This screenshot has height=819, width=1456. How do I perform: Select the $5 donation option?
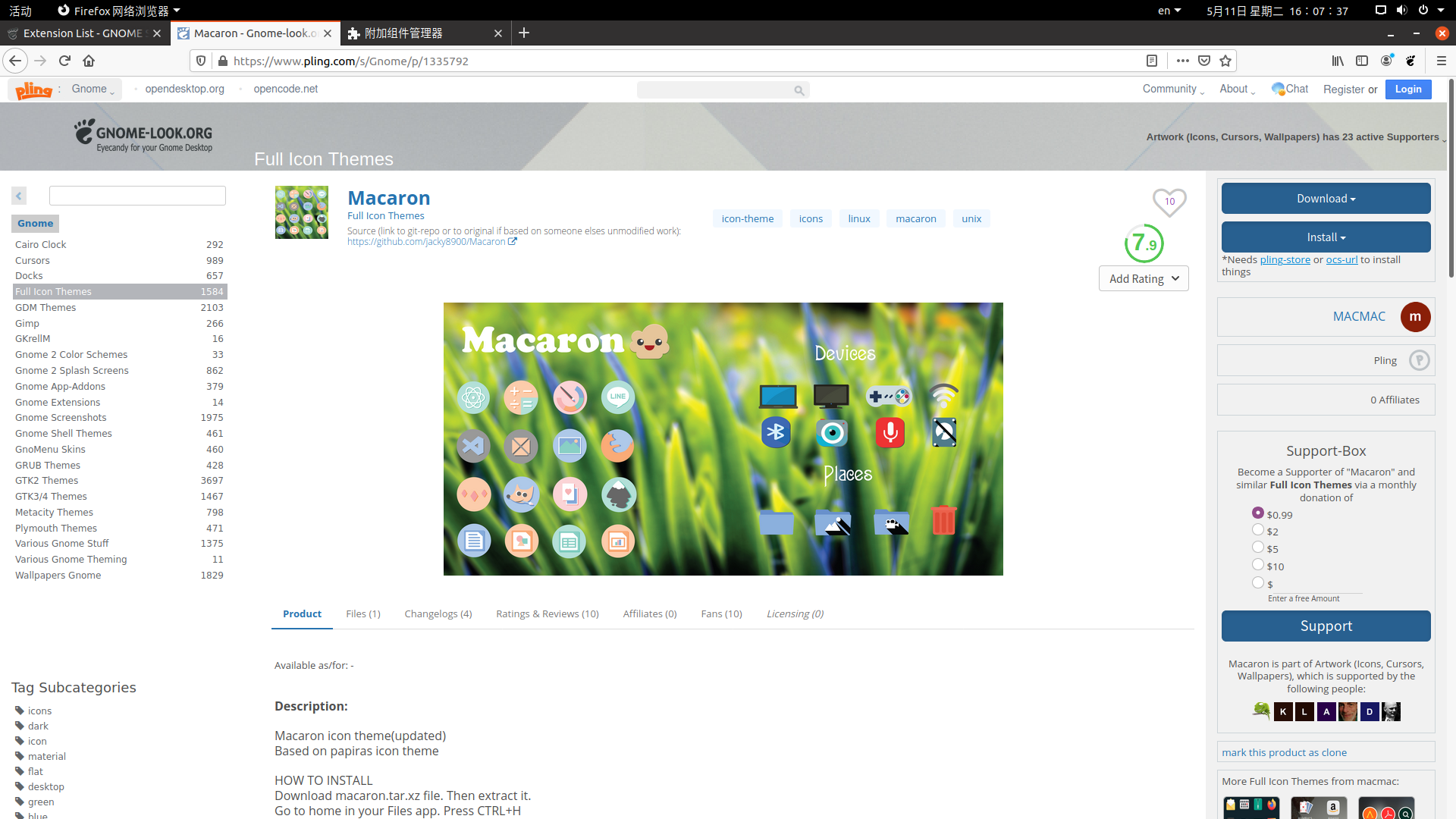tap(1258, 548)
